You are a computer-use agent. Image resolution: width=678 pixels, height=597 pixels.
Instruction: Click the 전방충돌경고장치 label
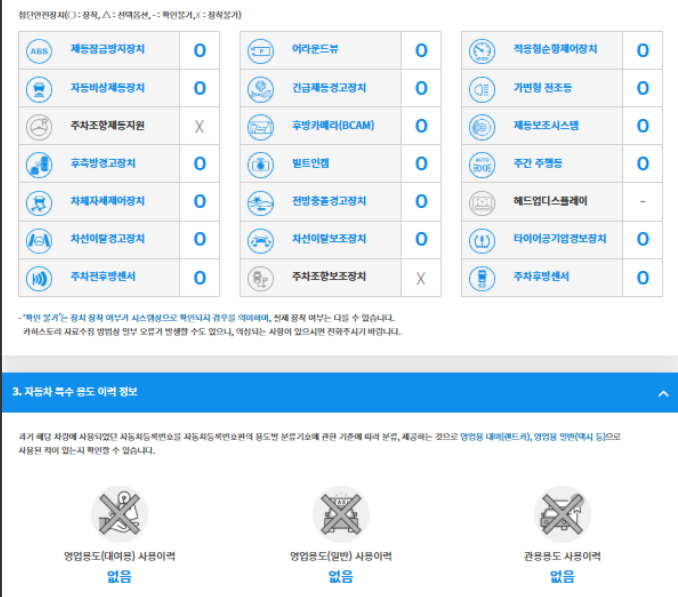pos(329,201)
